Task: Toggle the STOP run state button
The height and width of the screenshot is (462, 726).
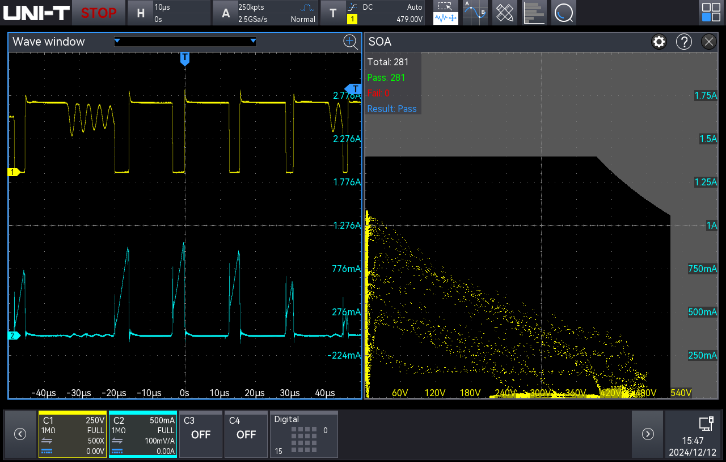Action: pos(97,13)
